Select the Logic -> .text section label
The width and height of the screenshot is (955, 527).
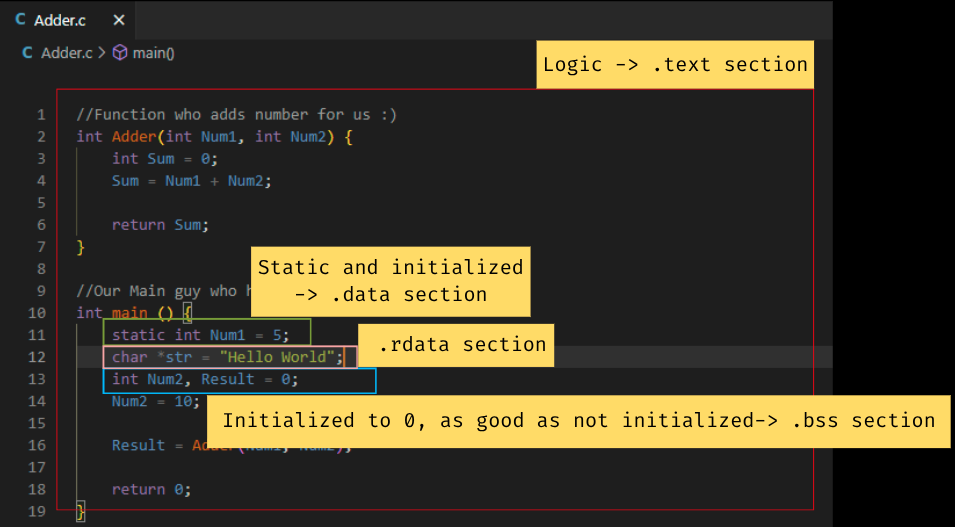click(675, 65)
